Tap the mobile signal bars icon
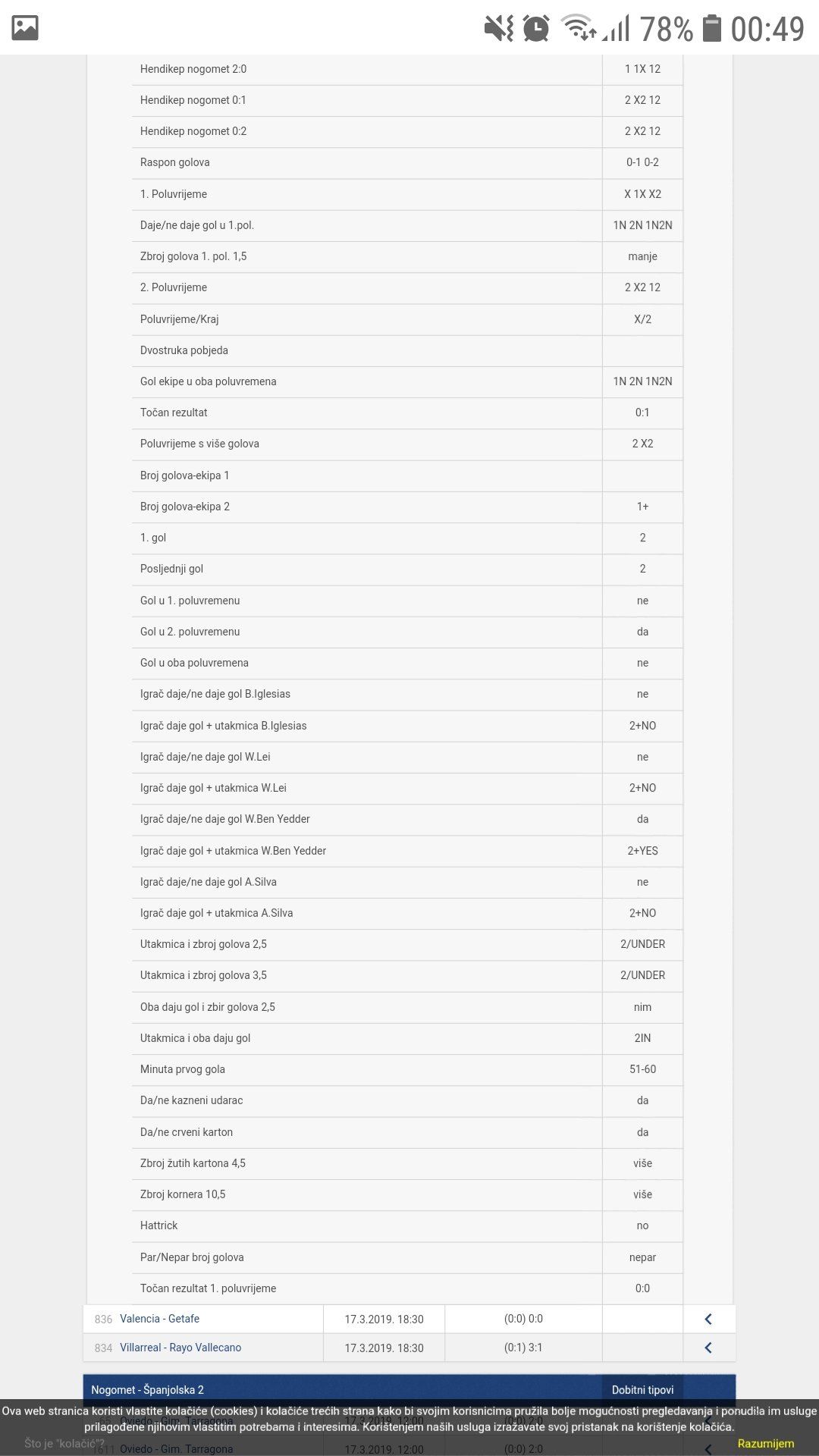 tap(617, 29)
